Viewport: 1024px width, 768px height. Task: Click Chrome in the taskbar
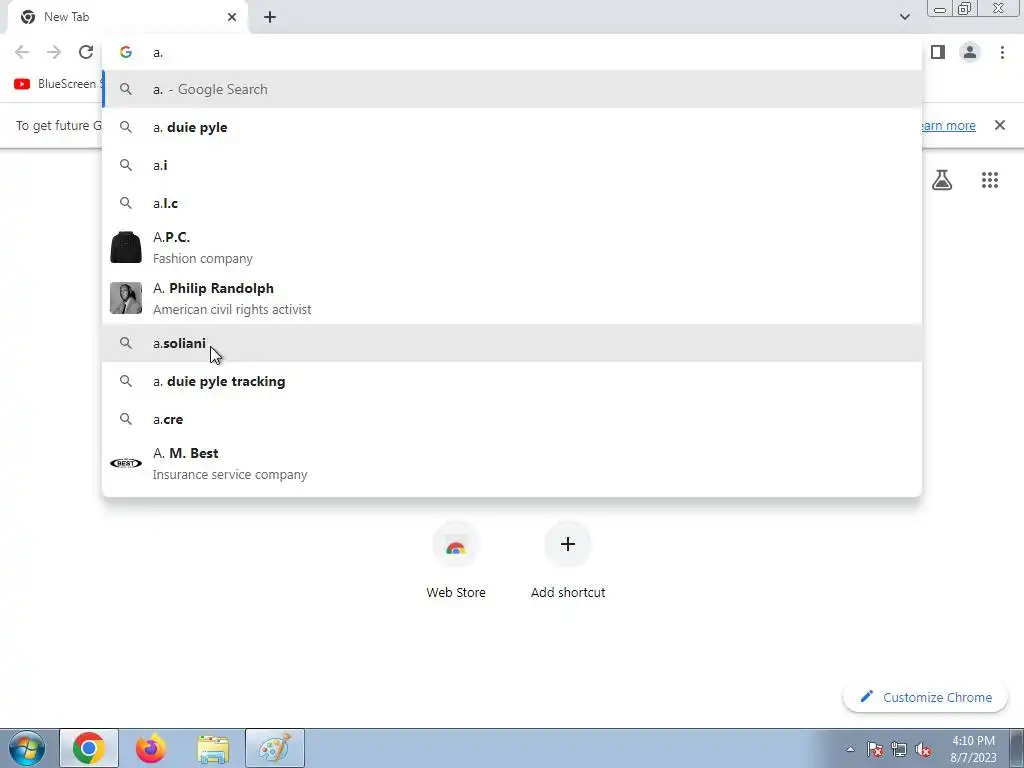tap(89, 748)
